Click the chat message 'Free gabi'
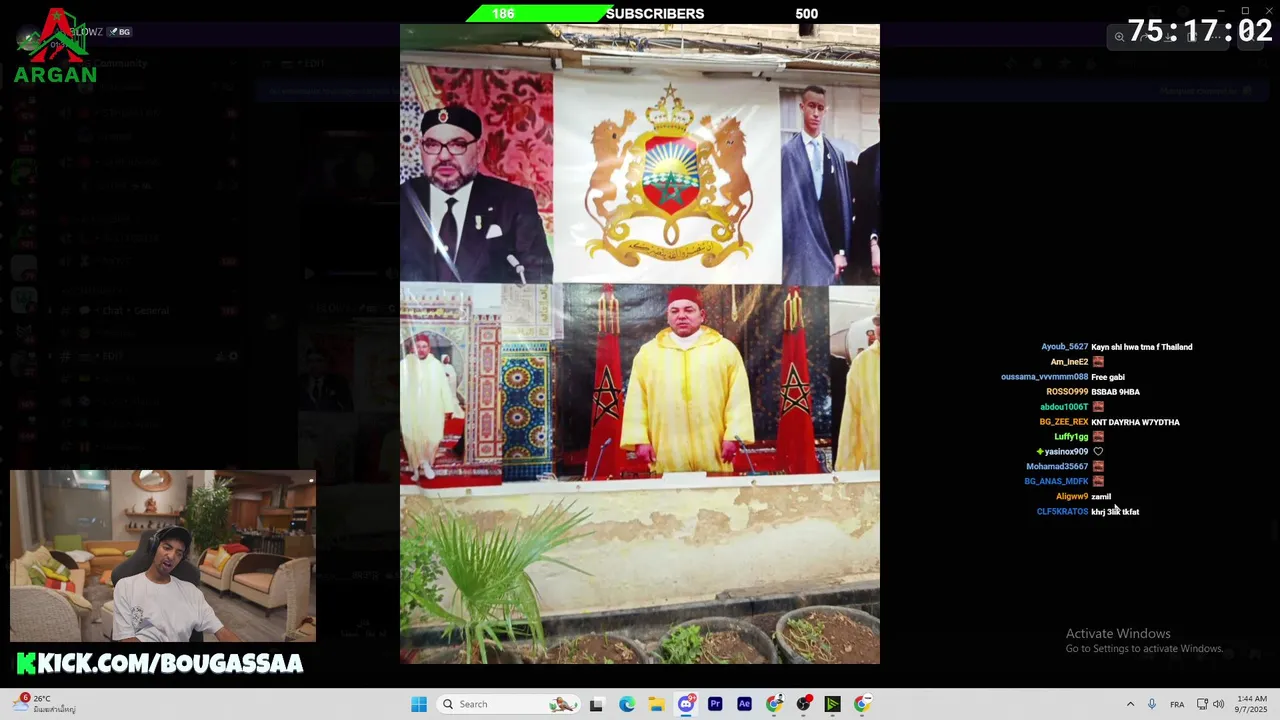Viewport: 1280px width, 720px height. pos(1107,377)
